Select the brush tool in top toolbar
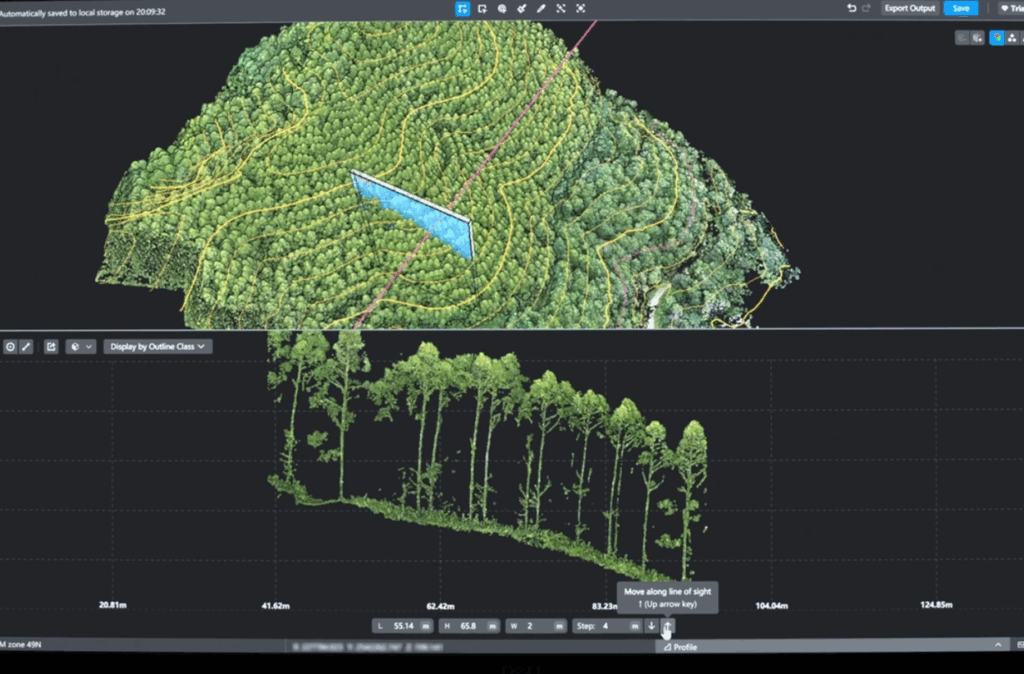The height and width of the screenshot is (674, 1024). [x=521, y=8]
